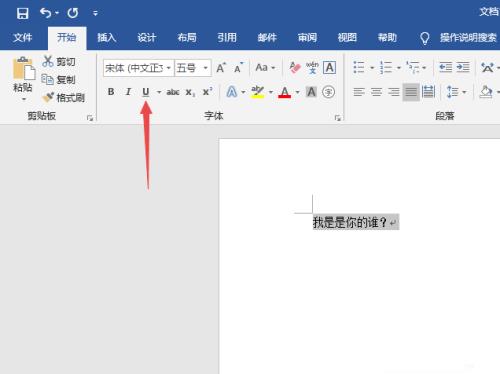Click the 剪切 cut button
The image size is (500, 374).
[x=59, y=62]
